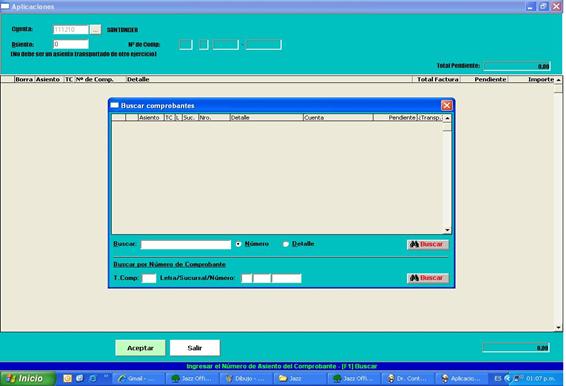Click the Nro. column header in the dialog
This screenshot has width=566, height=386.
click(214, 117)
